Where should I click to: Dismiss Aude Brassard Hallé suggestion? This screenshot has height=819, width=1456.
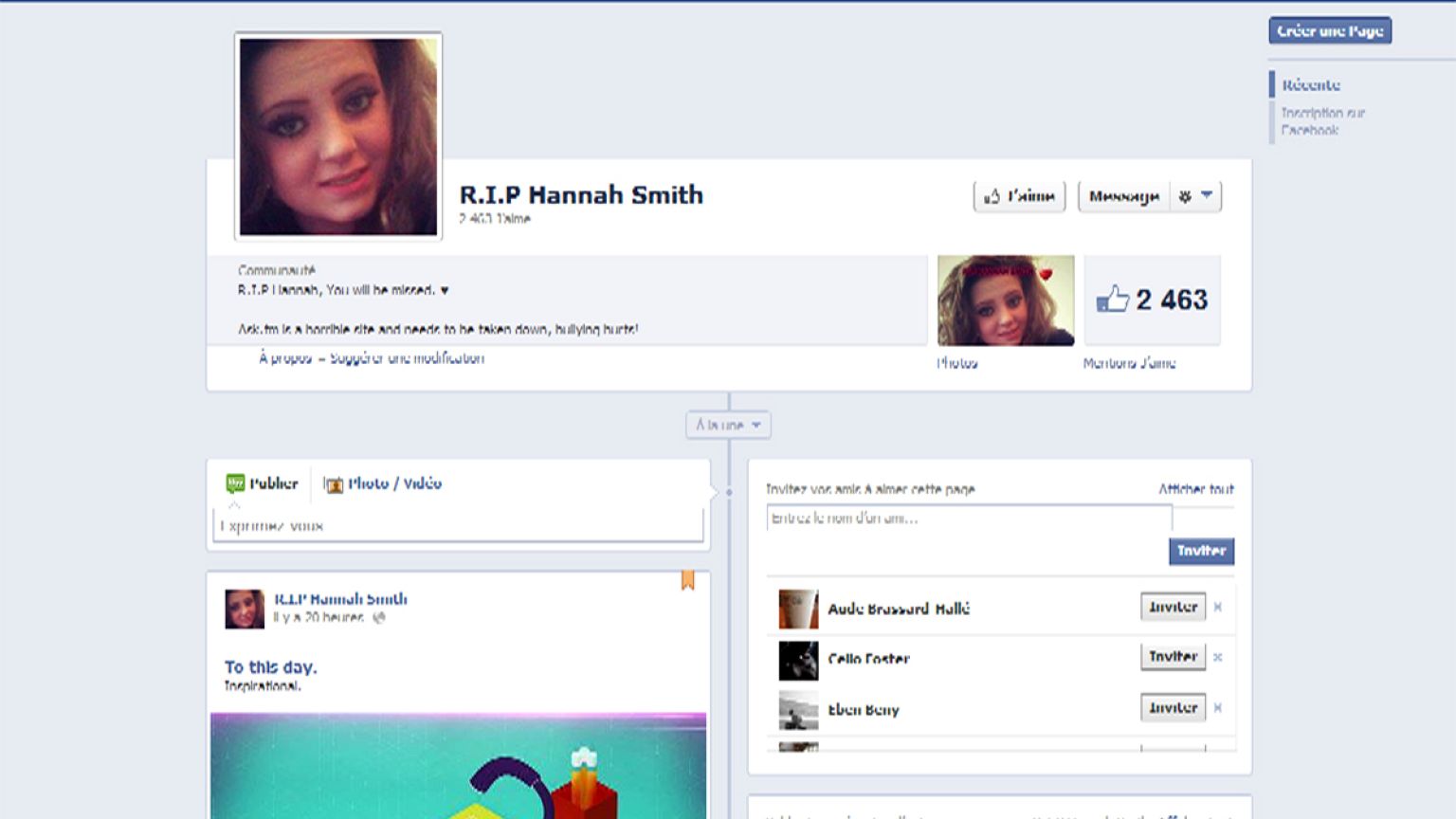[x=1218, y=607]
